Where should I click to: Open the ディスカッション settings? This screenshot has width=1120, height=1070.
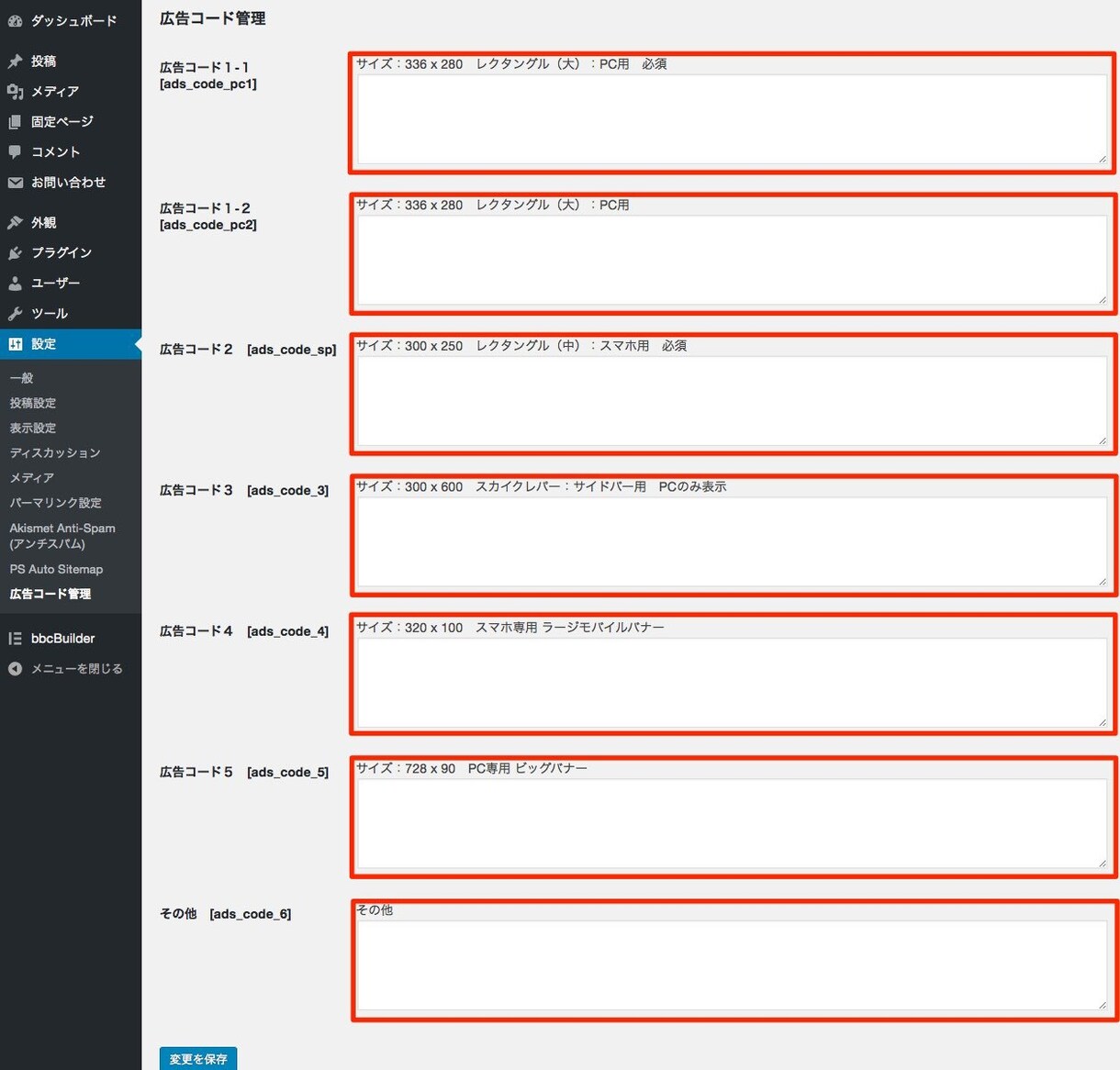(x=55, y=452)
